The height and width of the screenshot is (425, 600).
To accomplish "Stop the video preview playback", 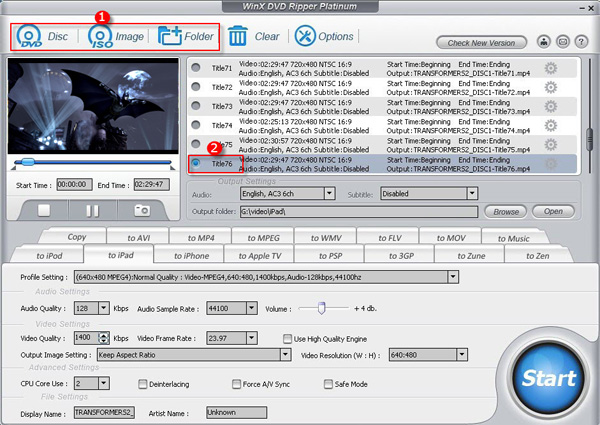I will [x=44, y=210].
